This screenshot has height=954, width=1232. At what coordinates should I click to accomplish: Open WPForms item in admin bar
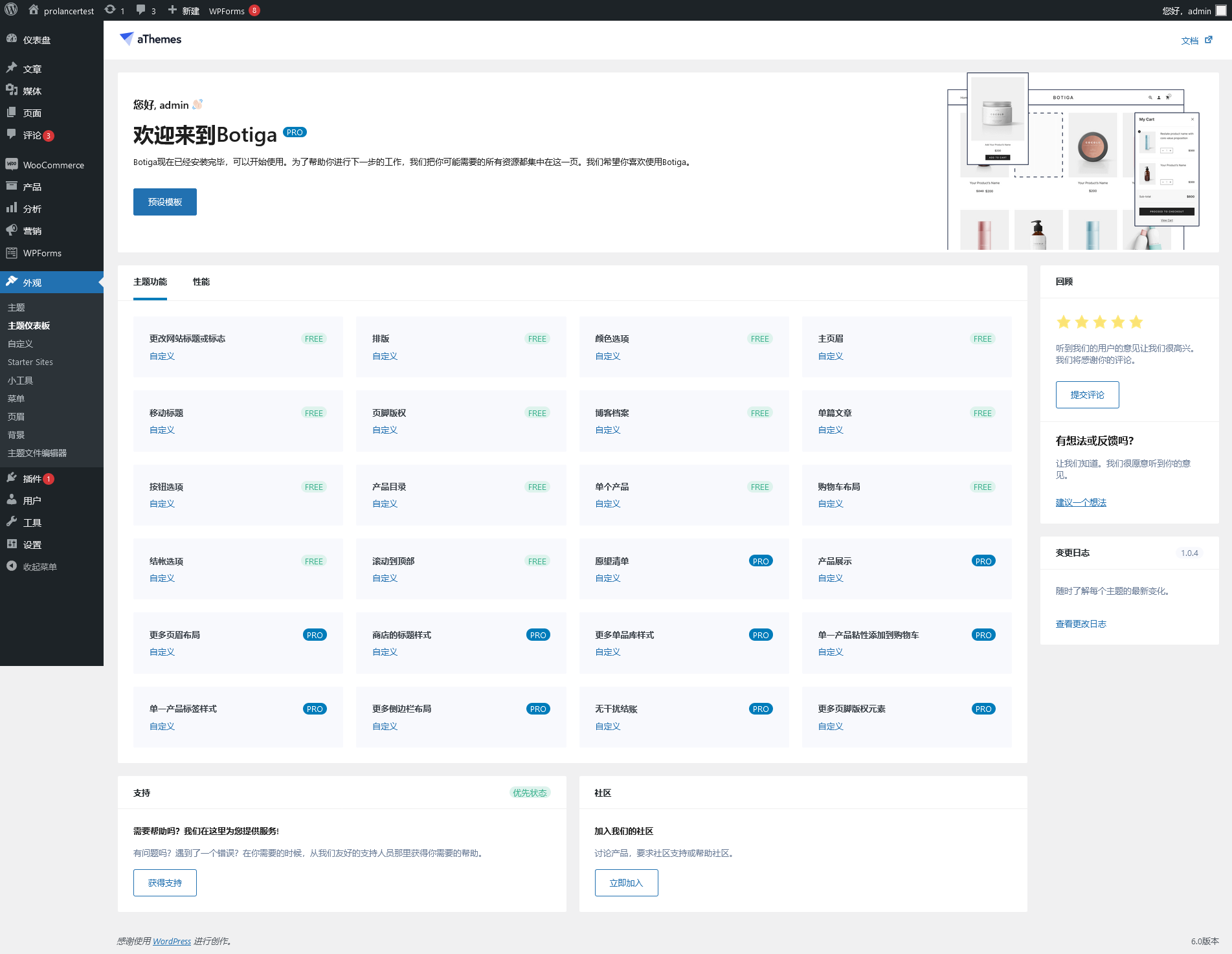coord(234,10)
